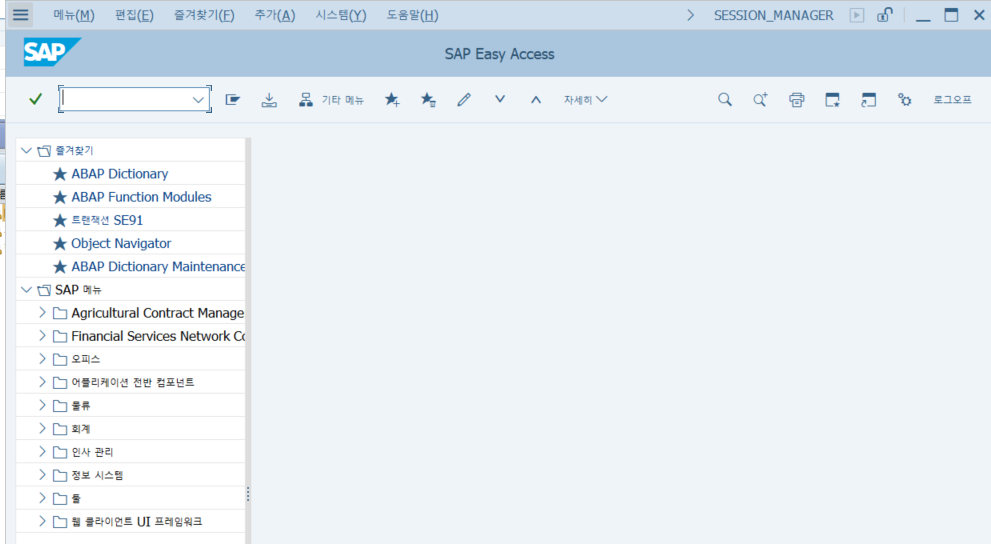This screenshot has width=991, height=544.
Task: Move favorite up arrow icon
Action: pos(536,99)
